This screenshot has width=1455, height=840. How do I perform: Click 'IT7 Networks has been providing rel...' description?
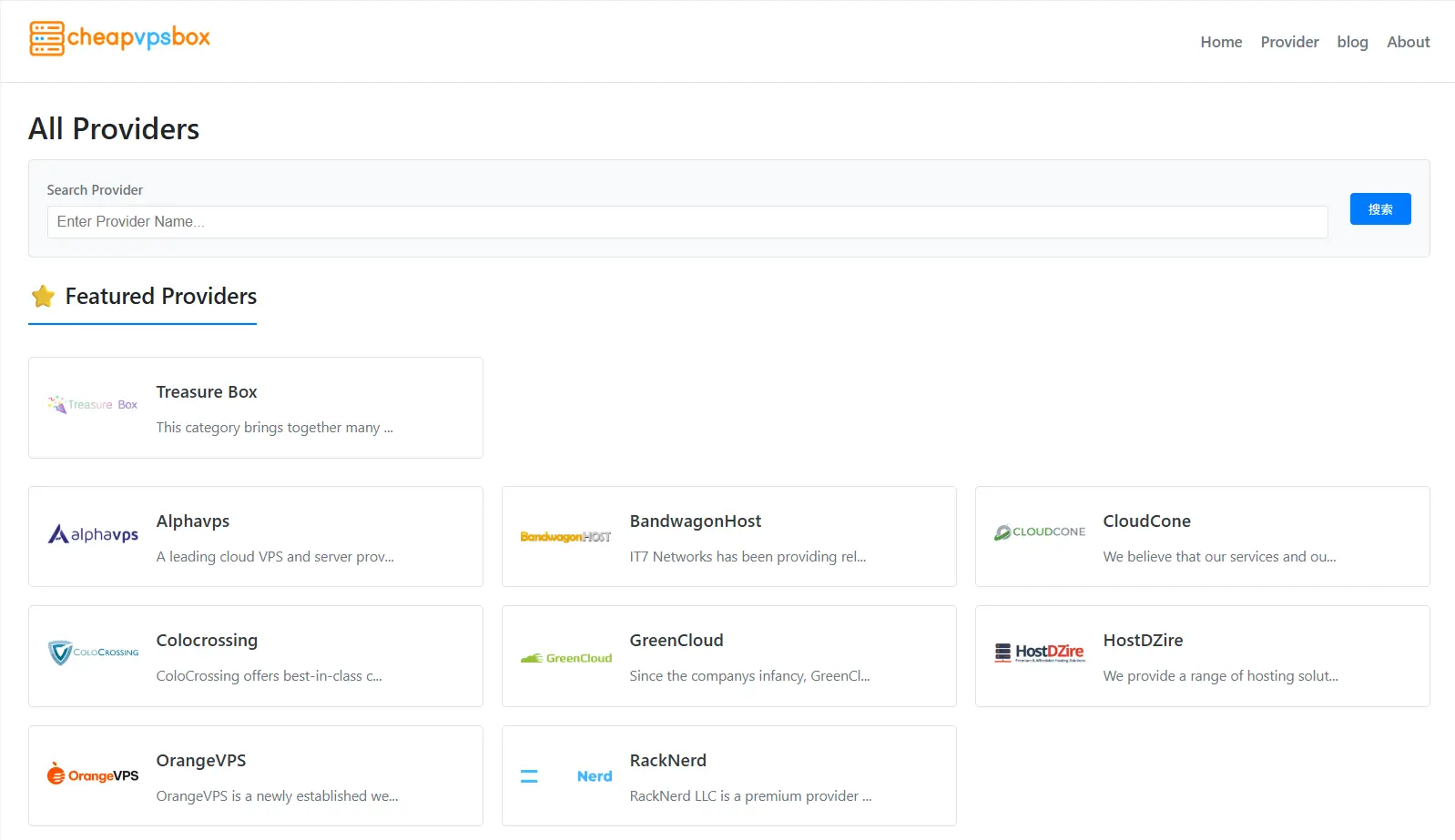pos(748,557)
